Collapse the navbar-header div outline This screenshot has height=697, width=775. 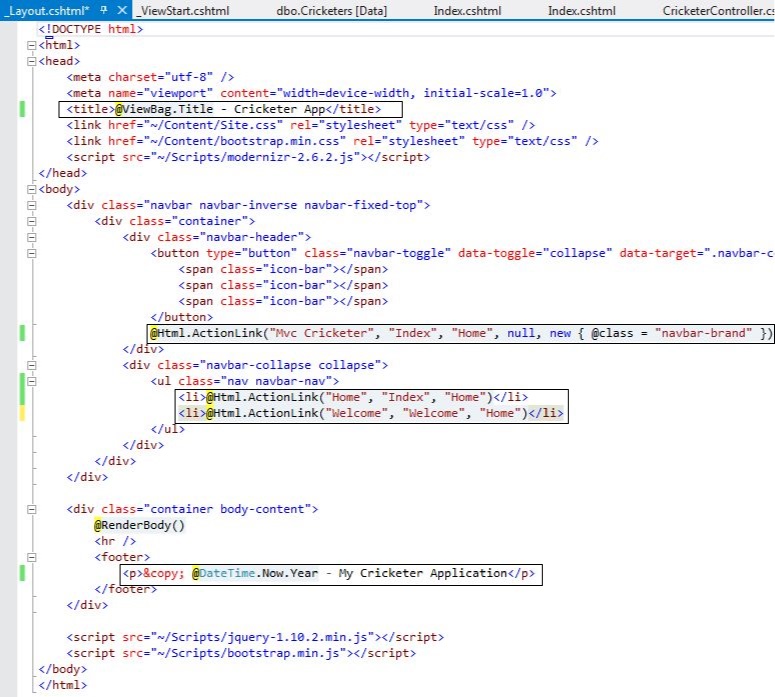pos(32,237)
